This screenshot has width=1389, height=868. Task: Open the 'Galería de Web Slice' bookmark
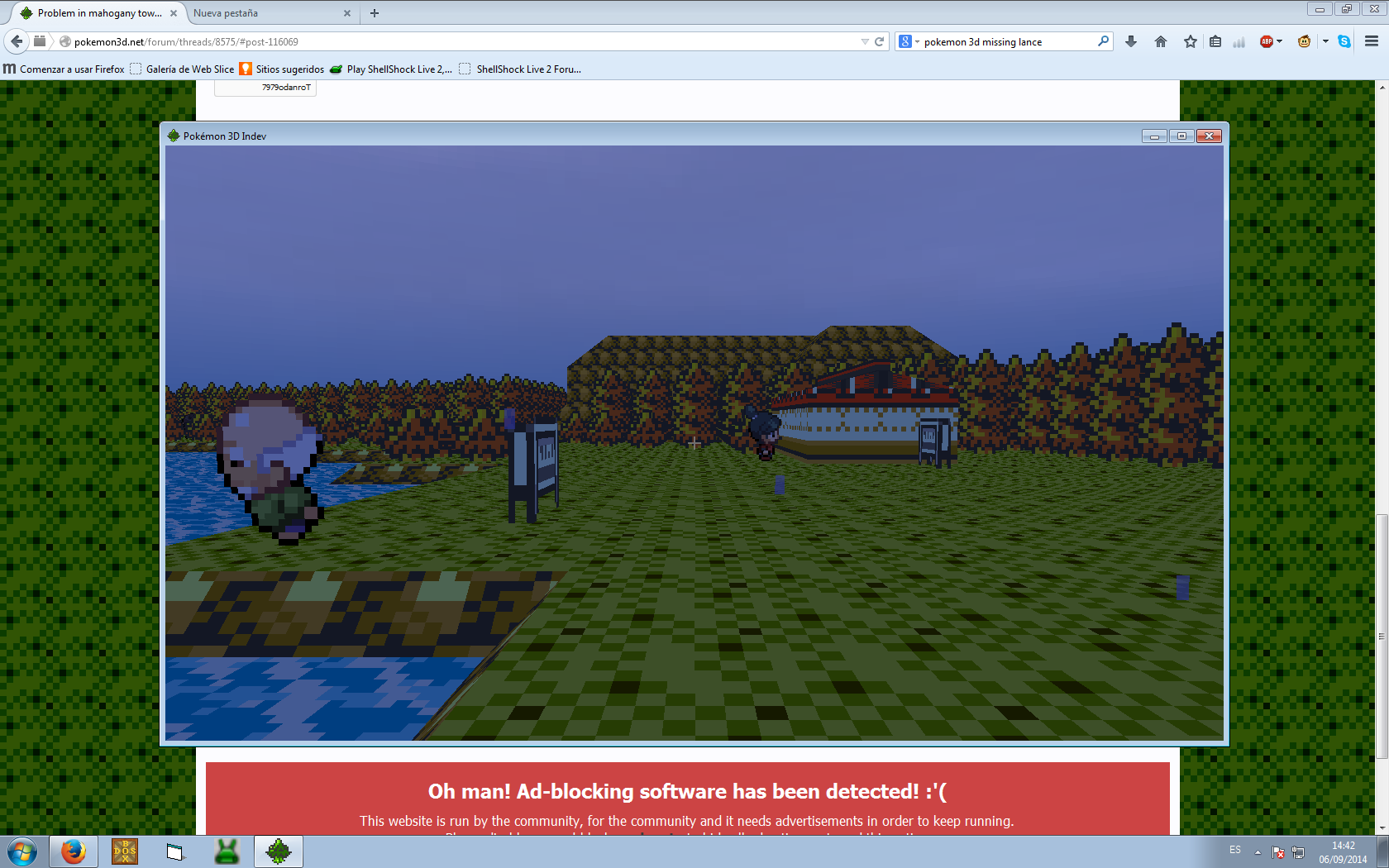click(182, 69)
